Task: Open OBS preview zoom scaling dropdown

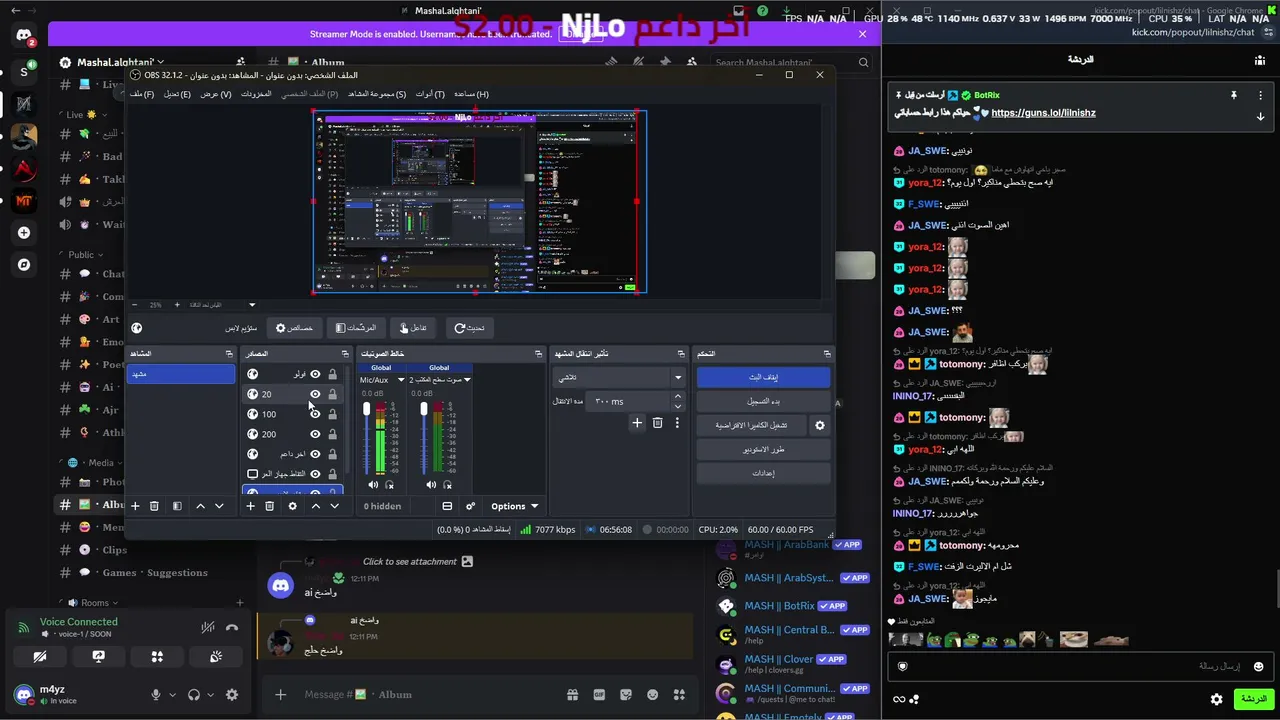Action: [x=252, y=305]
